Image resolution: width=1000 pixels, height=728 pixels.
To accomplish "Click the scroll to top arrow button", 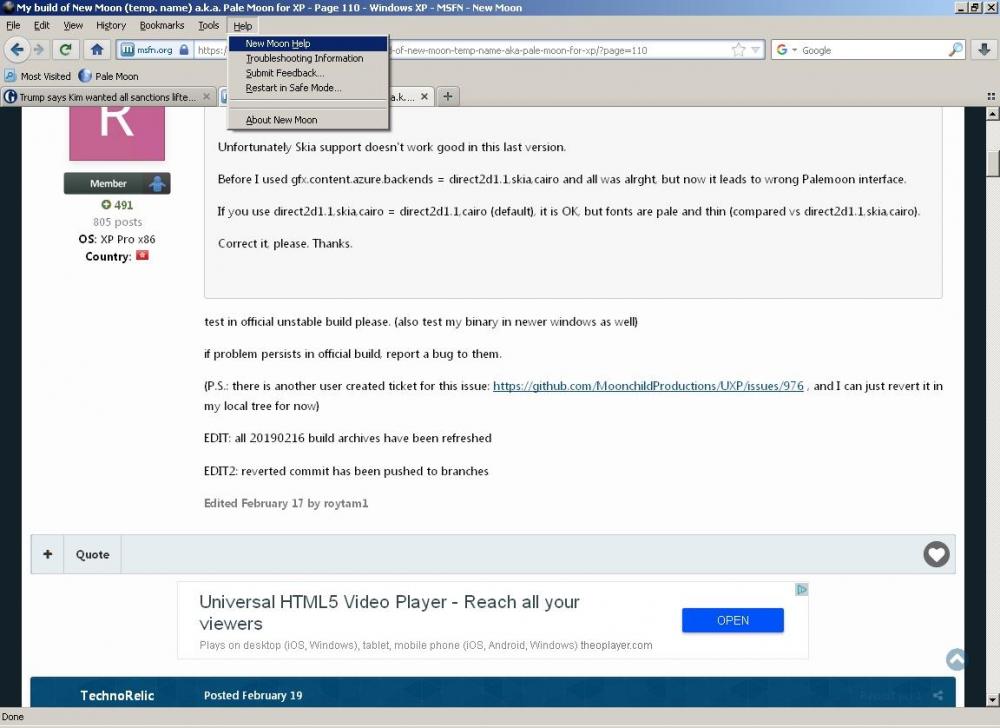I will coord(955,659).
